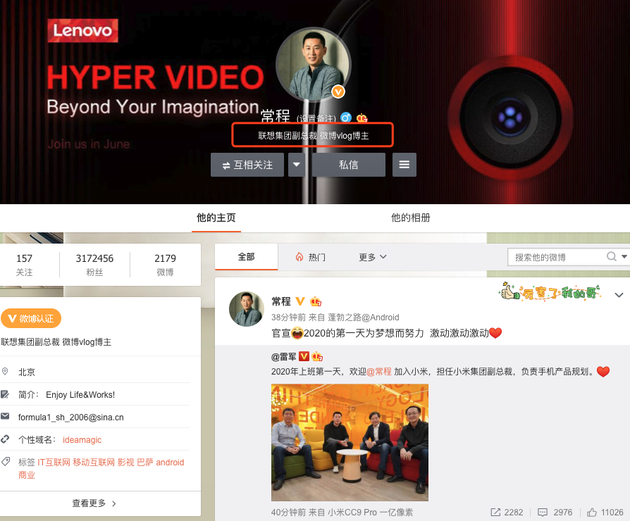Select the 全部 feed filter tab

(x=246, y=257)
